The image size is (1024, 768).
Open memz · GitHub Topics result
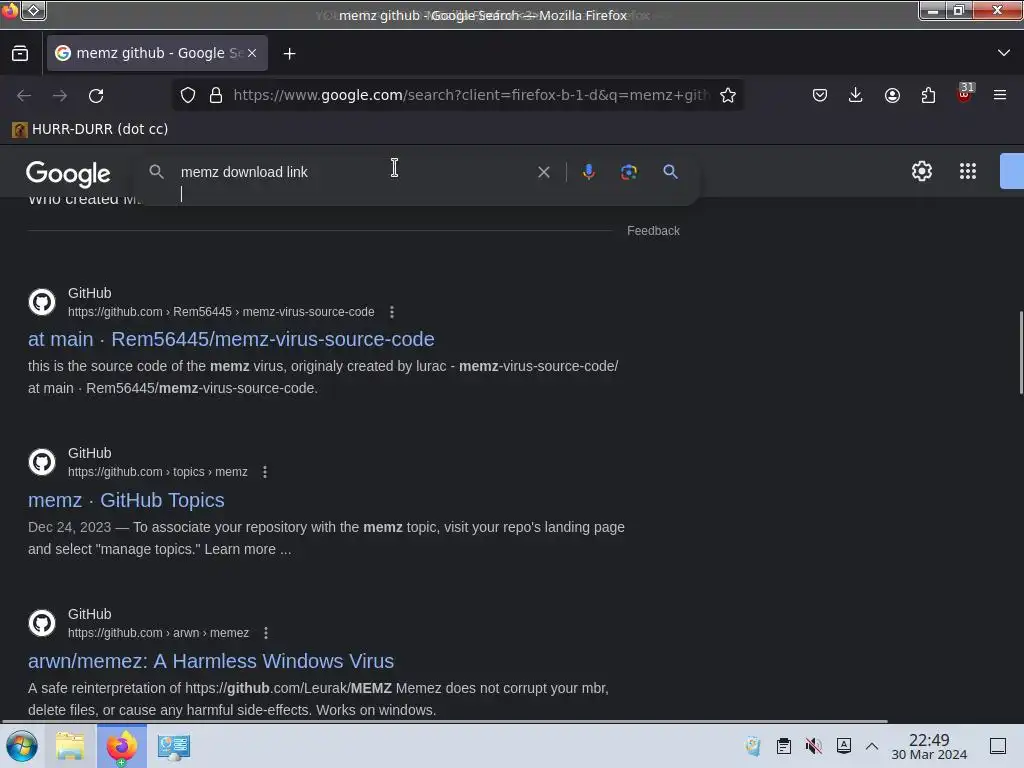[x=126, y=500]
